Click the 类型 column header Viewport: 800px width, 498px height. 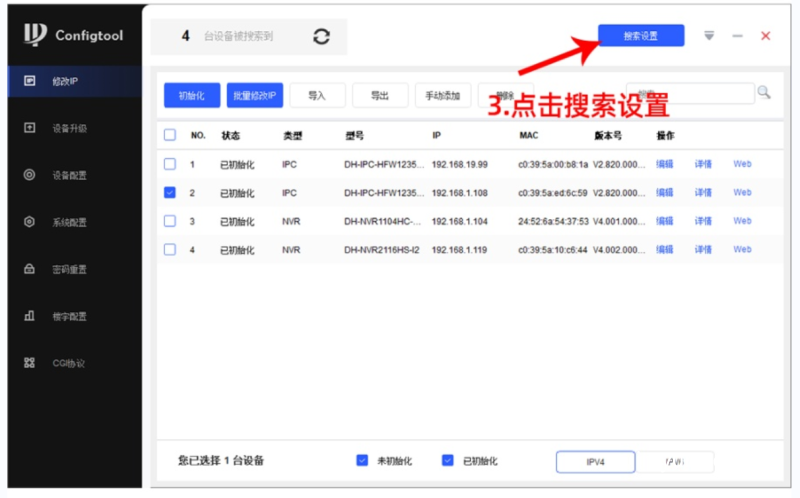coord(292,135)
